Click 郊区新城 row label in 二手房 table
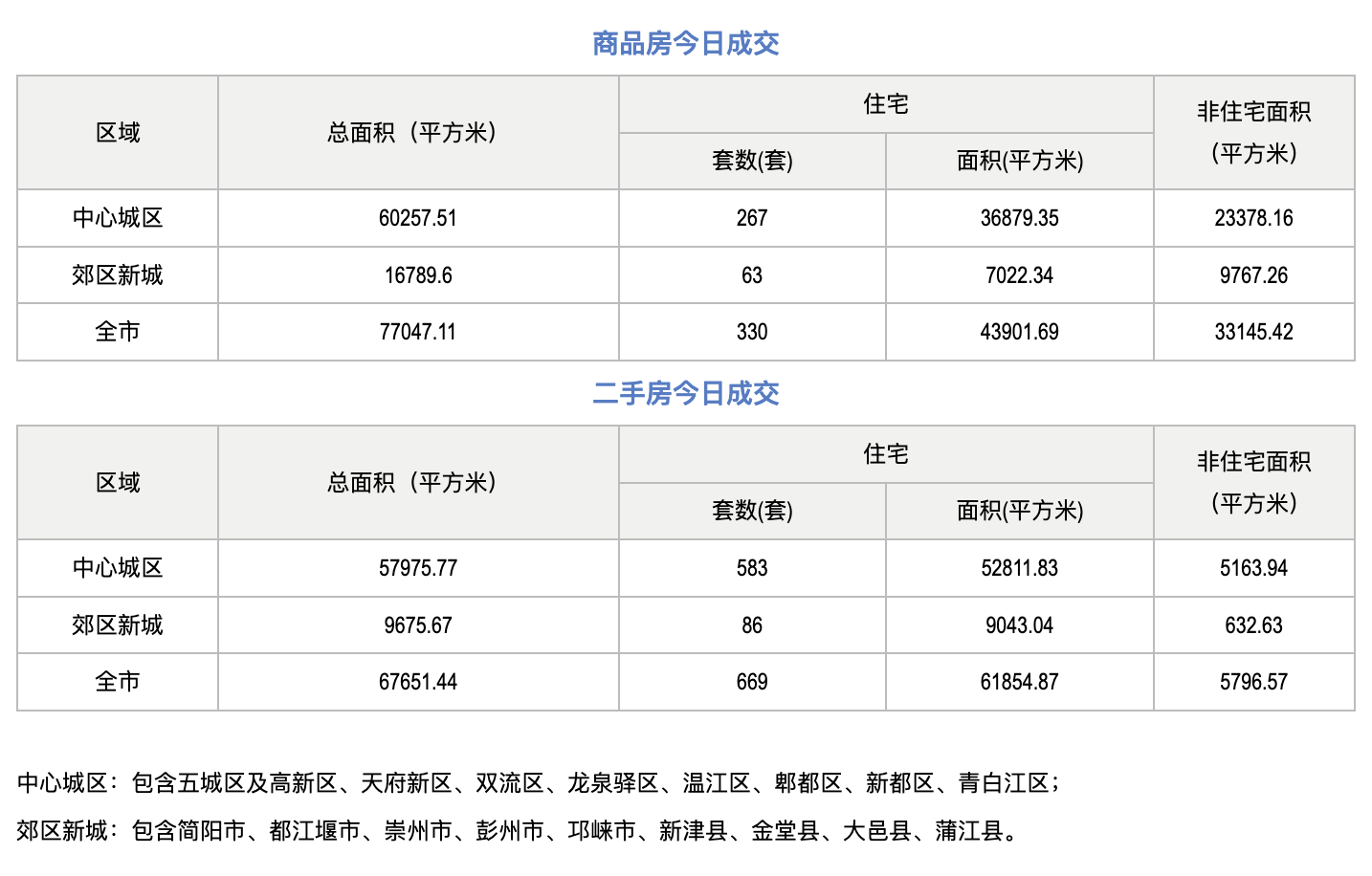Image resolution: width=1372 pixels, height=876 pixels. [118, 625]
